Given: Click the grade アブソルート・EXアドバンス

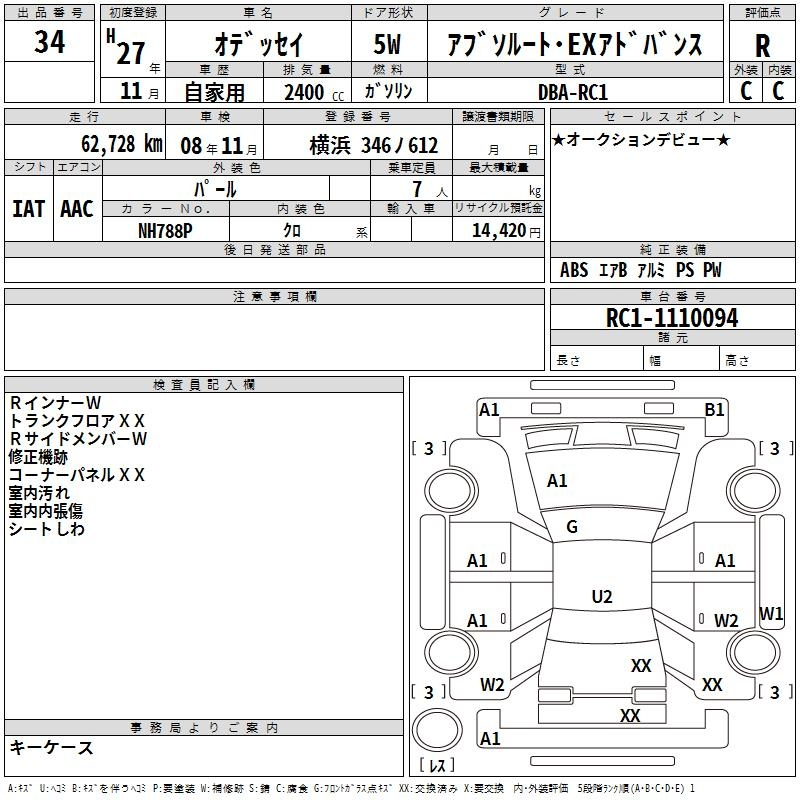Looking at the screenshot, I should 575,44.
